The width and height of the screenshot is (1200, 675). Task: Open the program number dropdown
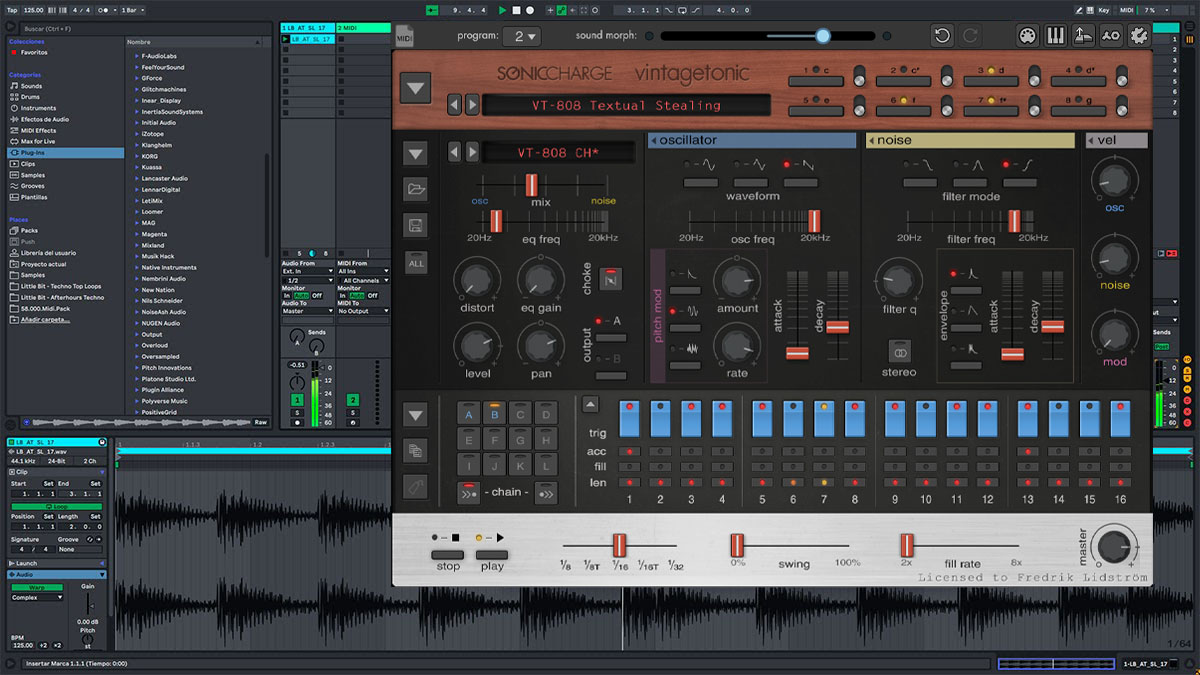(522, 36)
